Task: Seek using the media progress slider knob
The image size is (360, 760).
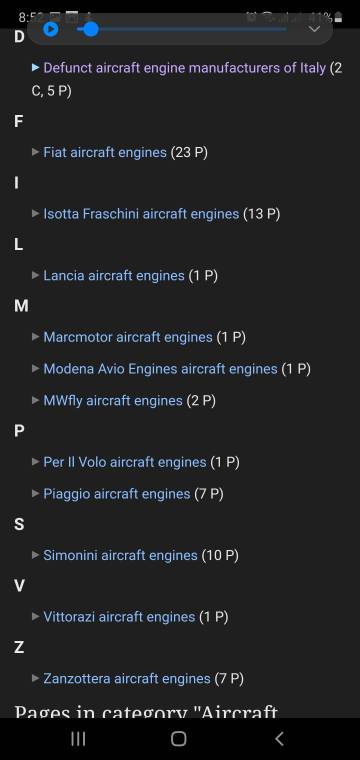Action: (x=91, y=30)
